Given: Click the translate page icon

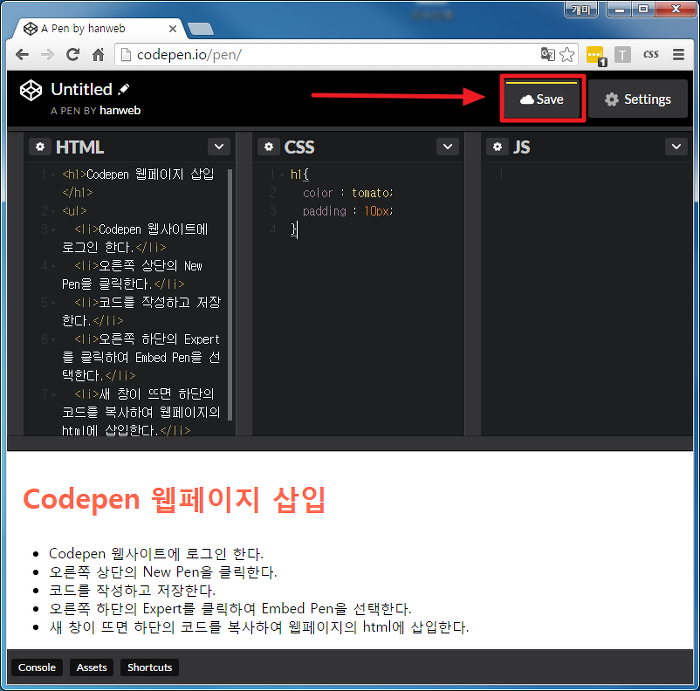Looking at the screenshot, I should [548, 54].
